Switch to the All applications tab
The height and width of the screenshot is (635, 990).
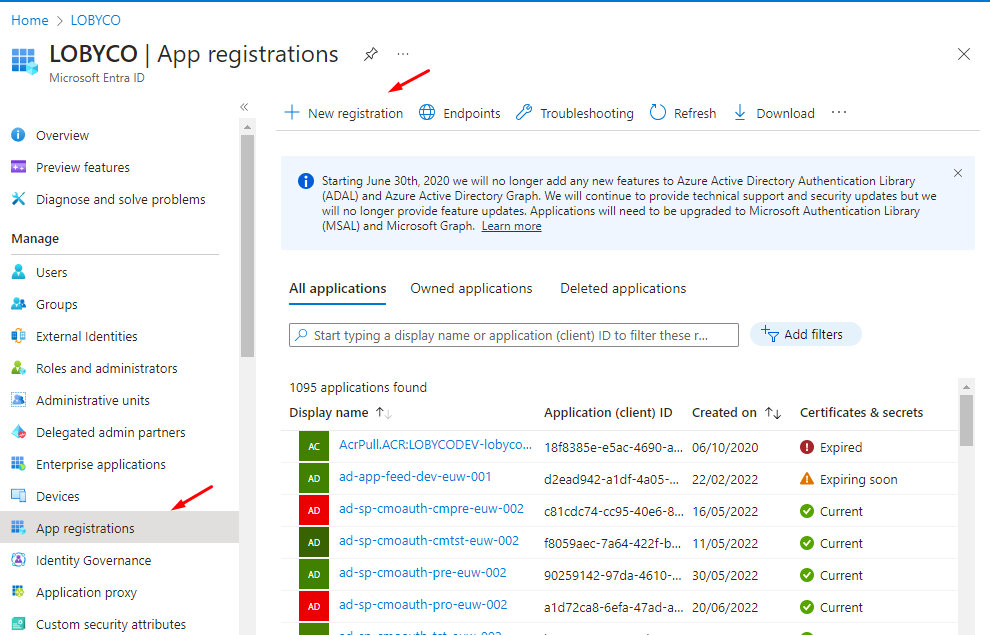(338, 288)
